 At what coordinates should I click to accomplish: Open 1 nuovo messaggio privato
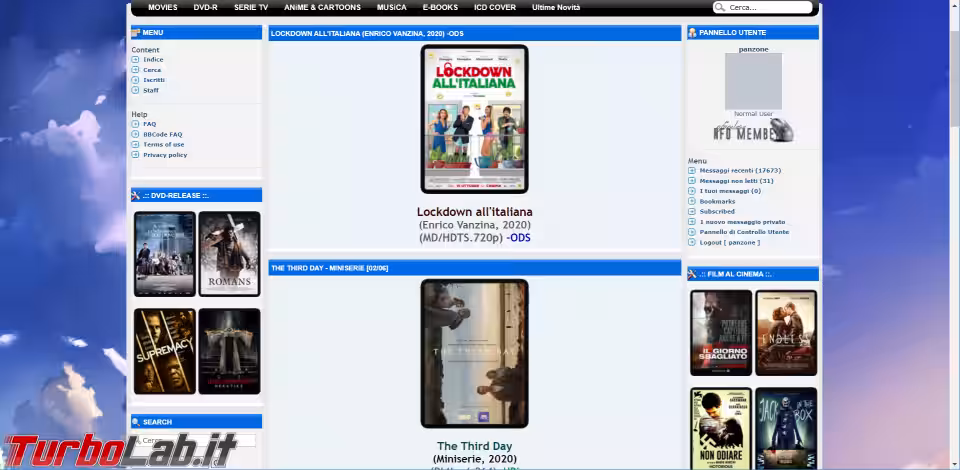743,222
